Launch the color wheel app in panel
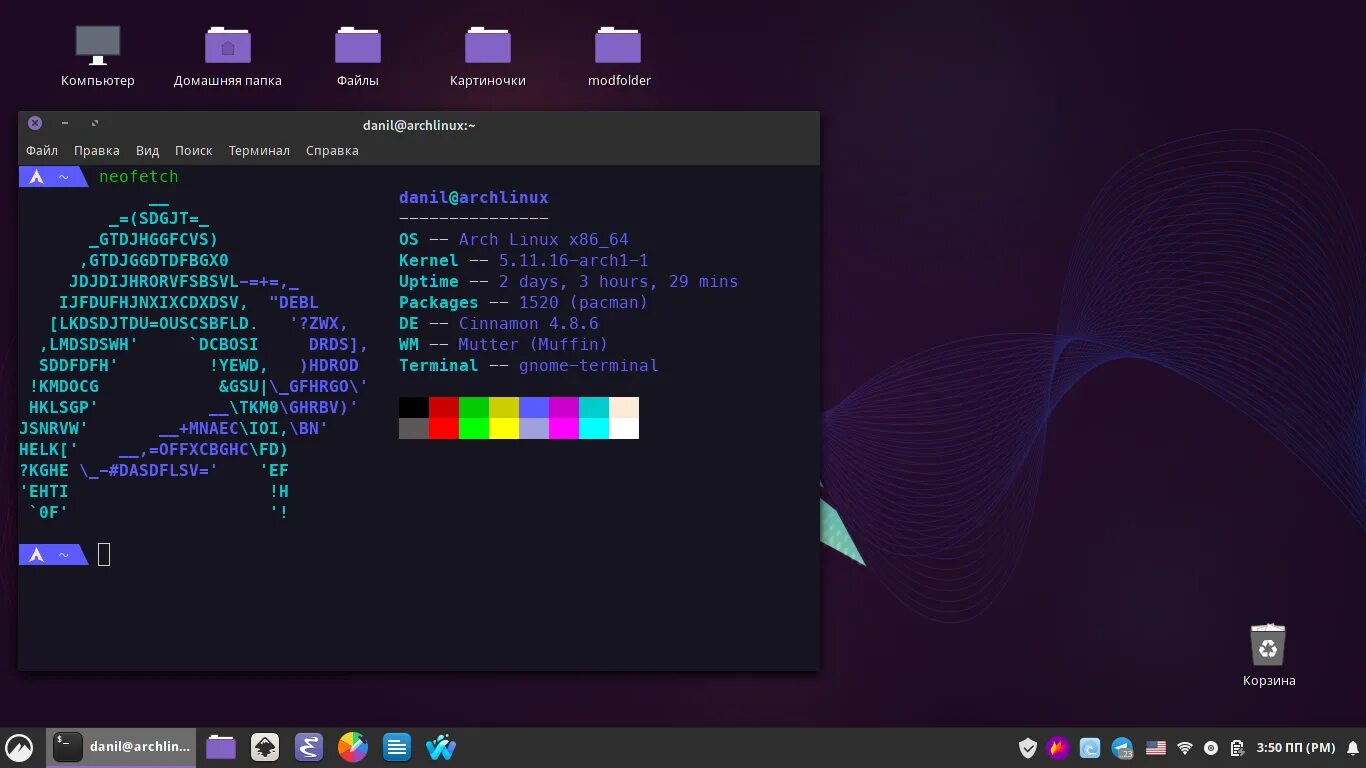 353,747
